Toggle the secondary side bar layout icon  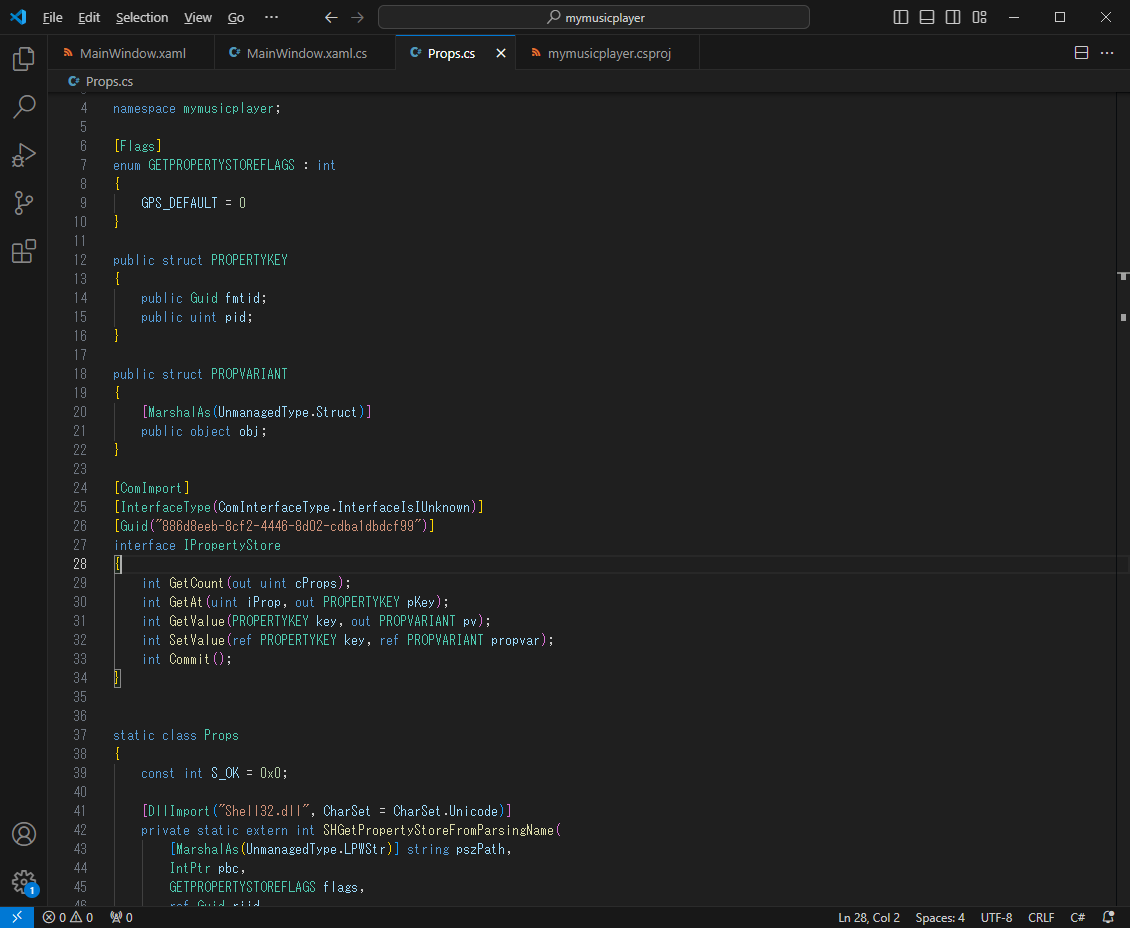[x=953, y=17]
